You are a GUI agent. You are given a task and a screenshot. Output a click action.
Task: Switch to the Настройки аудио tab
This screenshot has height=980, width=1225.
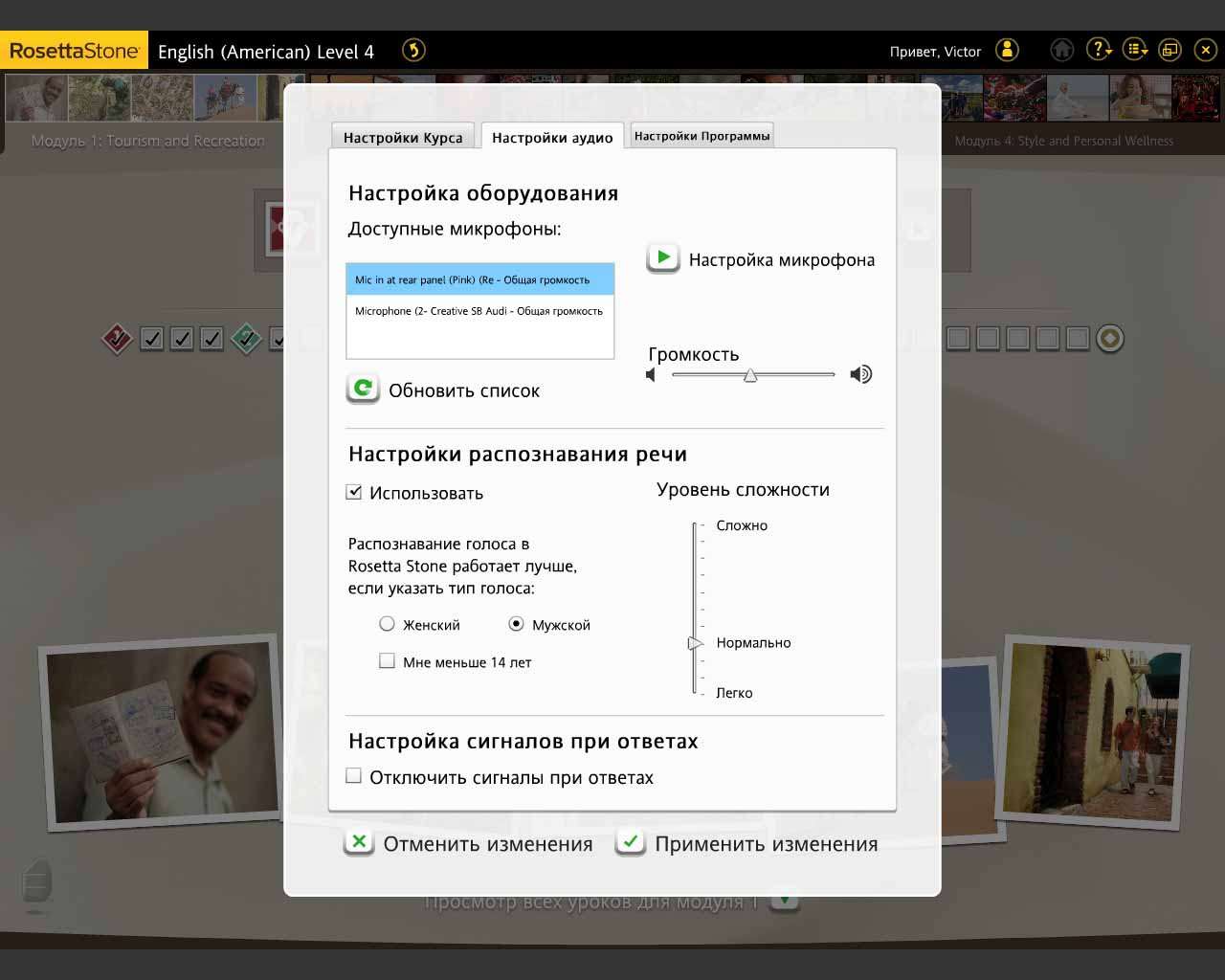(x=552, y=137)
